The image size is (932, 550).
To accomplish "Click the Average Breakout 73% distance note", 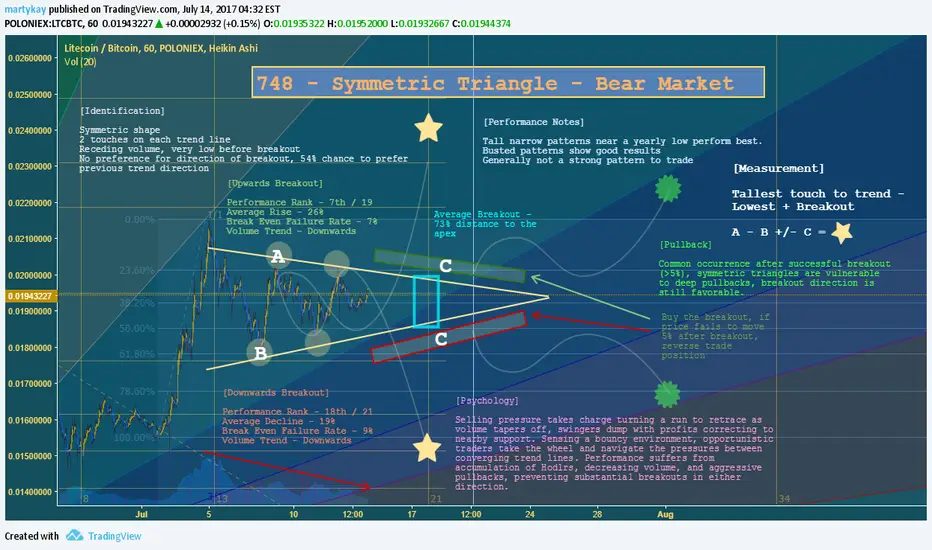I will coord(484,224).
